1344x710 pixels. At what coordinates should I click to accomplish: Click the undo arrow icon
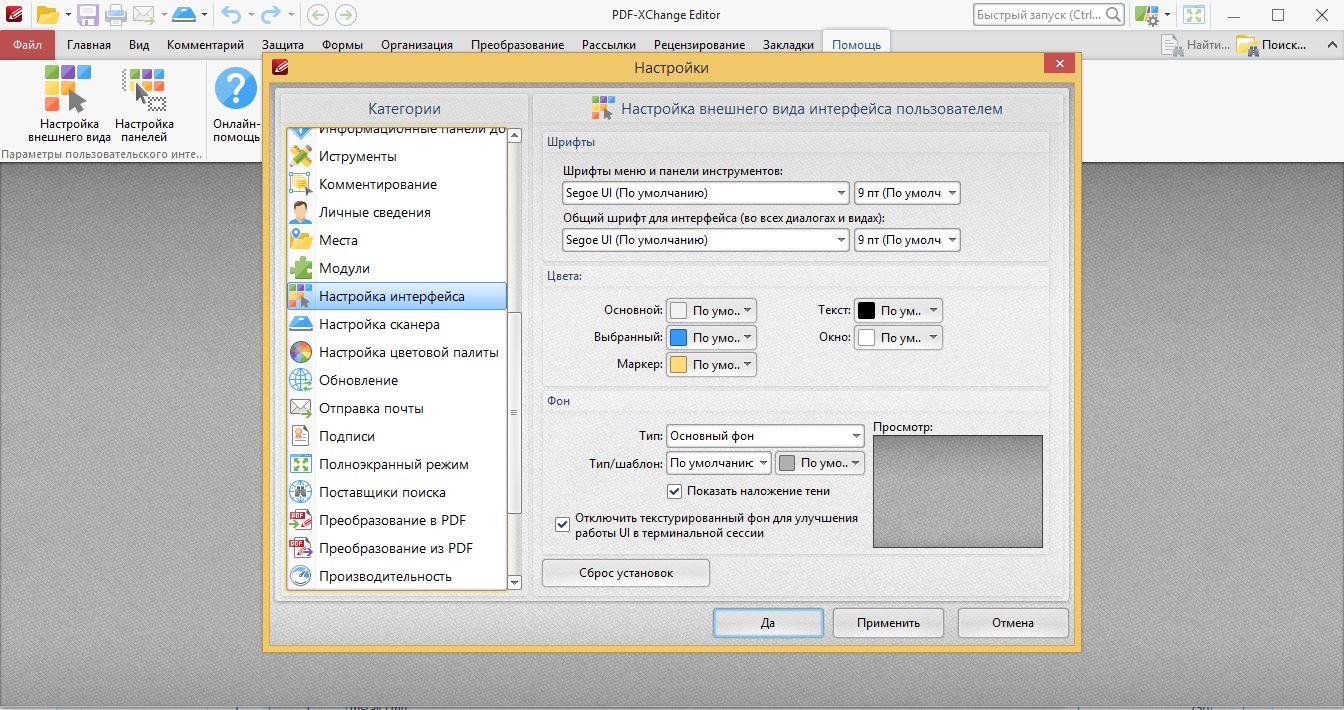(x=231, y=15)
